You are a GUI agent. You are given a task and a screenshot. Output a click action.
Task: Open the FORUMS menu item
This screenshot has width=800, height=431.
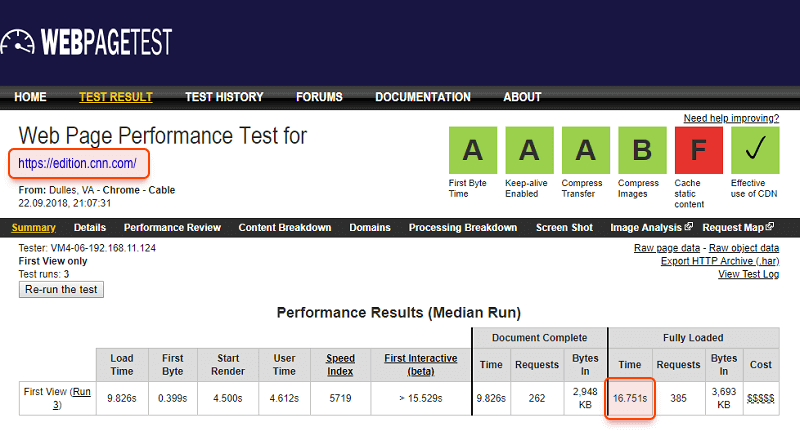pos(319,97)
